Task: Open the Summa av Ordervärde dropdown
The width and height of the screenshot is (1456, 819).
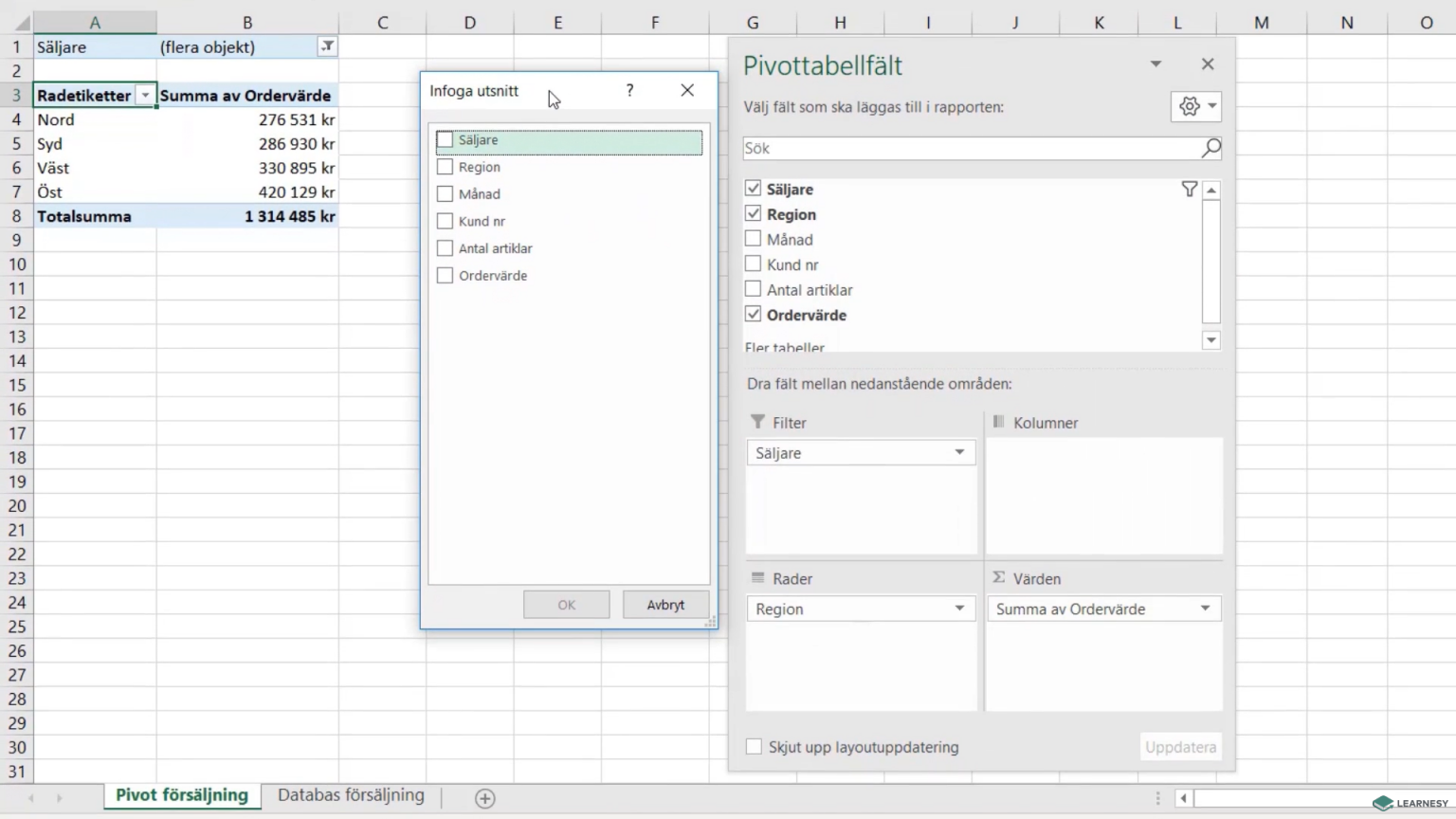Action: [1205, 609]
